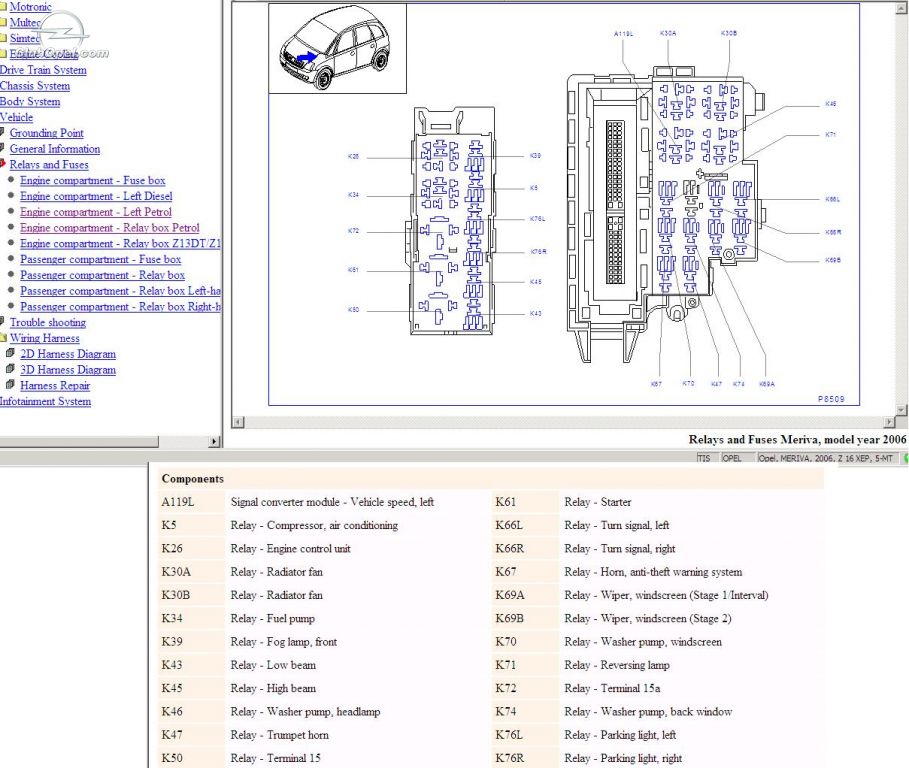
Task: Open Passenger compartment - Relay box
Action: point(103,275)
